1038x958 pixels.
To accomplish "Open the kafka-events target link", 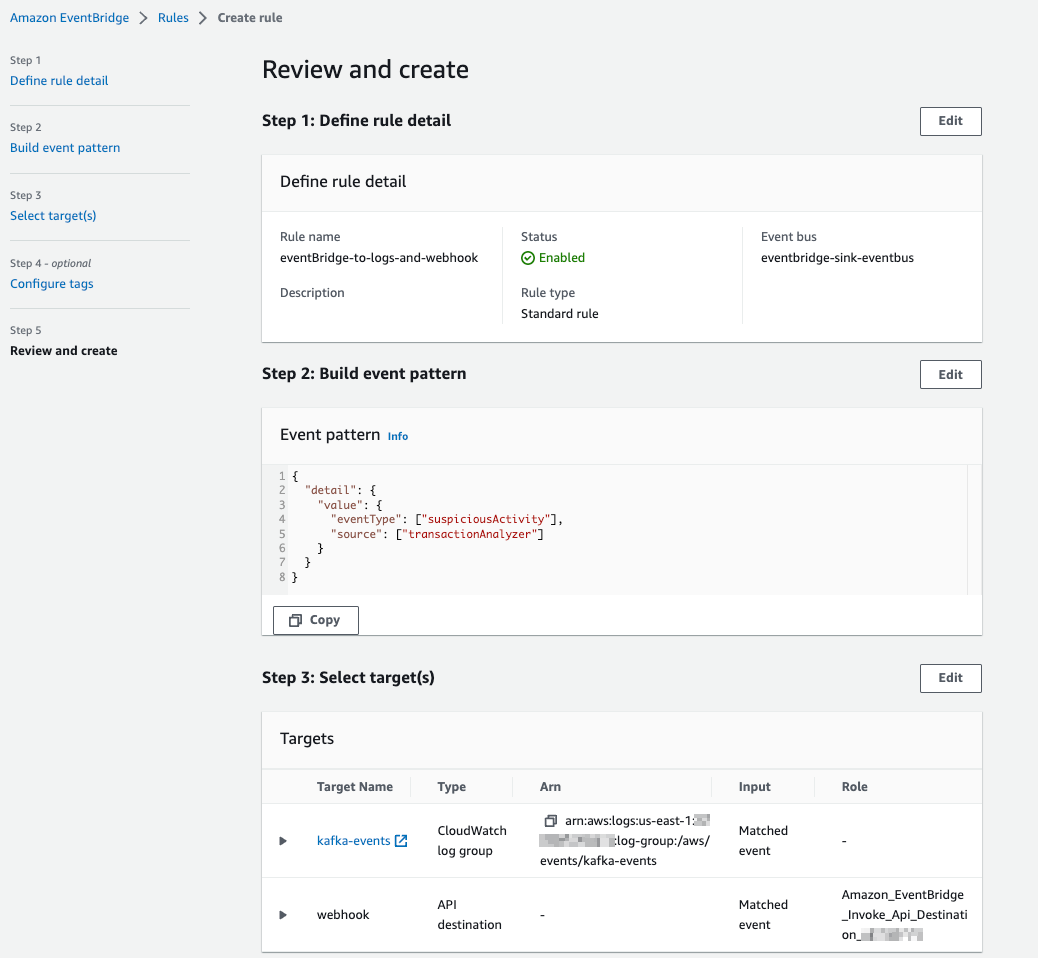I will [353, 841].
